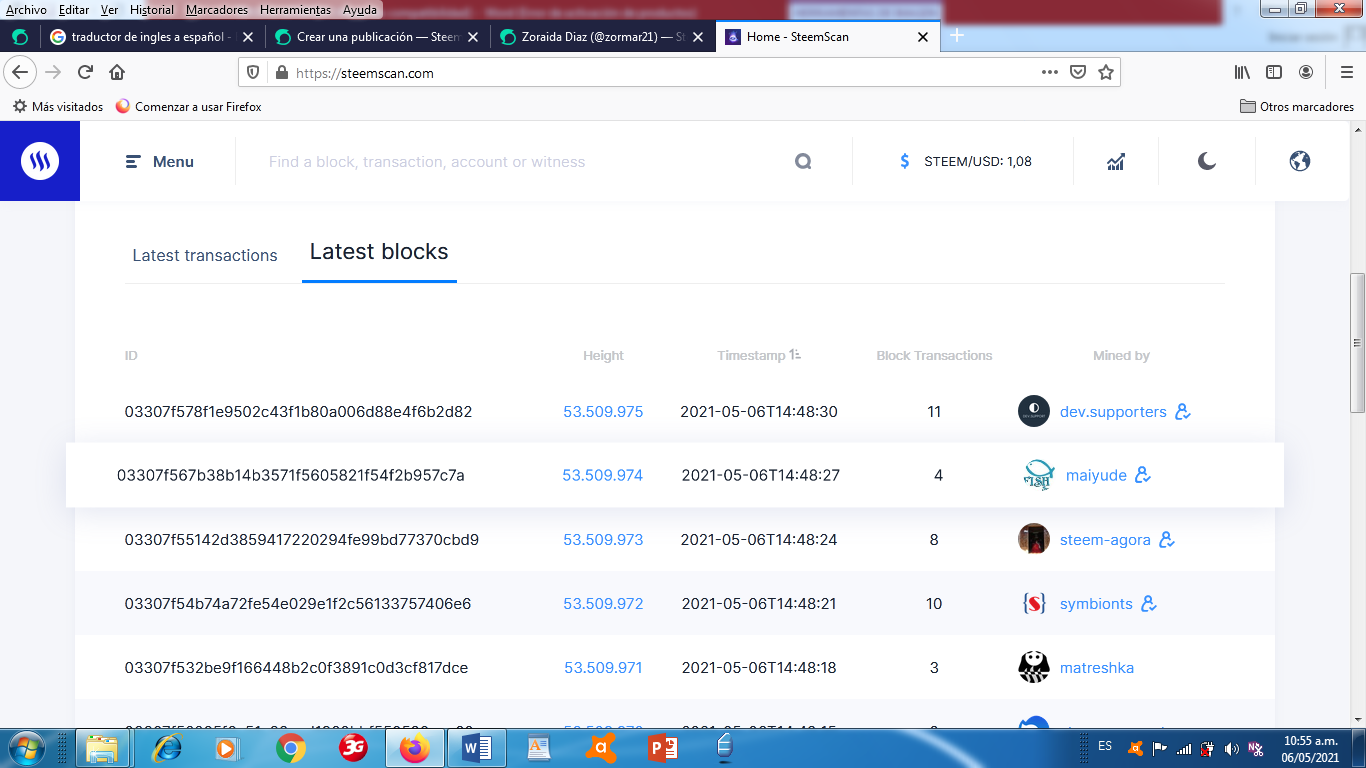Open Firefox account icon

tap(1306, 72)
